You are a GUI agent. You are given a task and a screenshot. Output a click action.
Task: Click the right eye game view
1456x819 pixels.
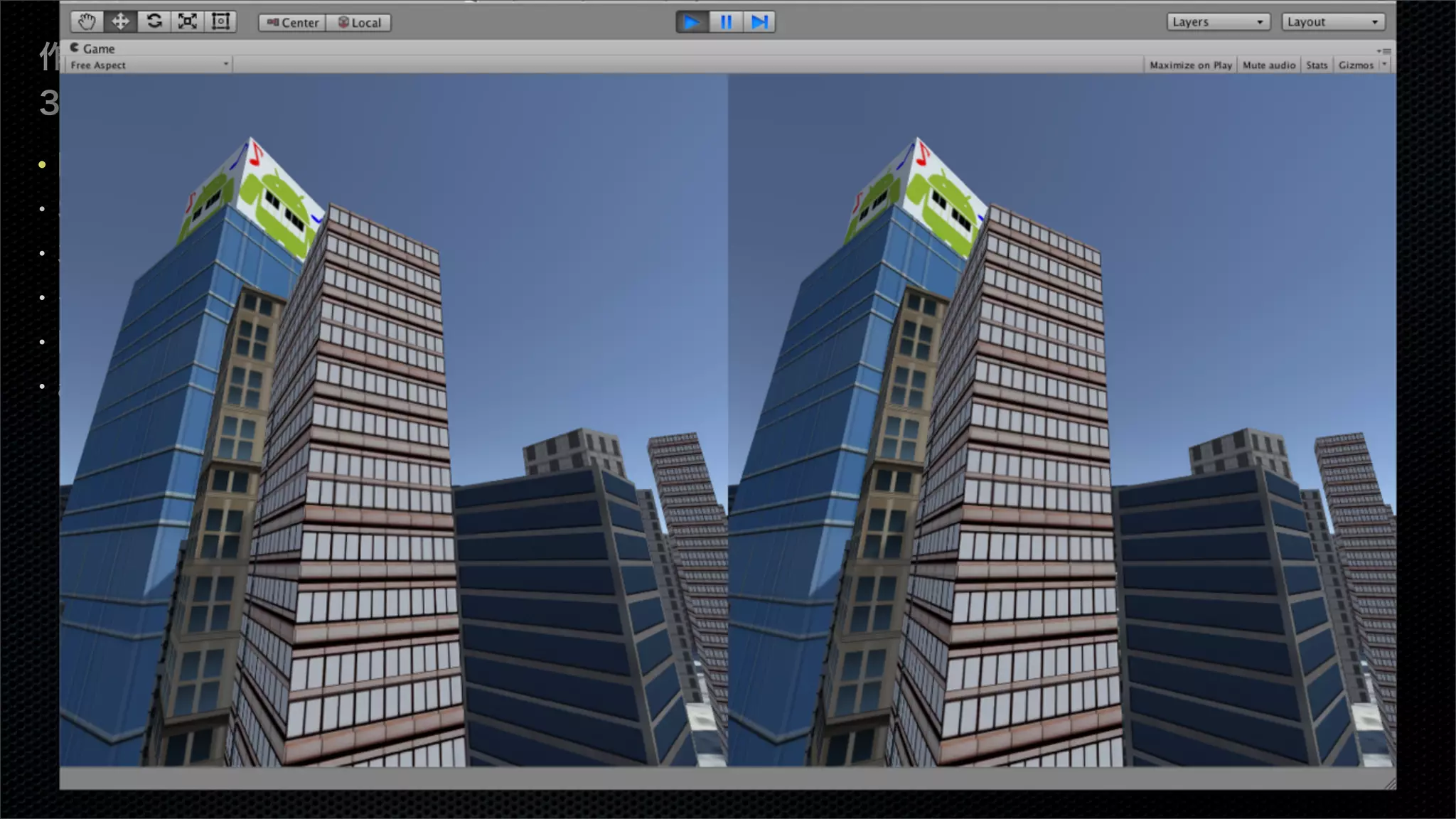pyautogui.click(x=1062, y=420)
